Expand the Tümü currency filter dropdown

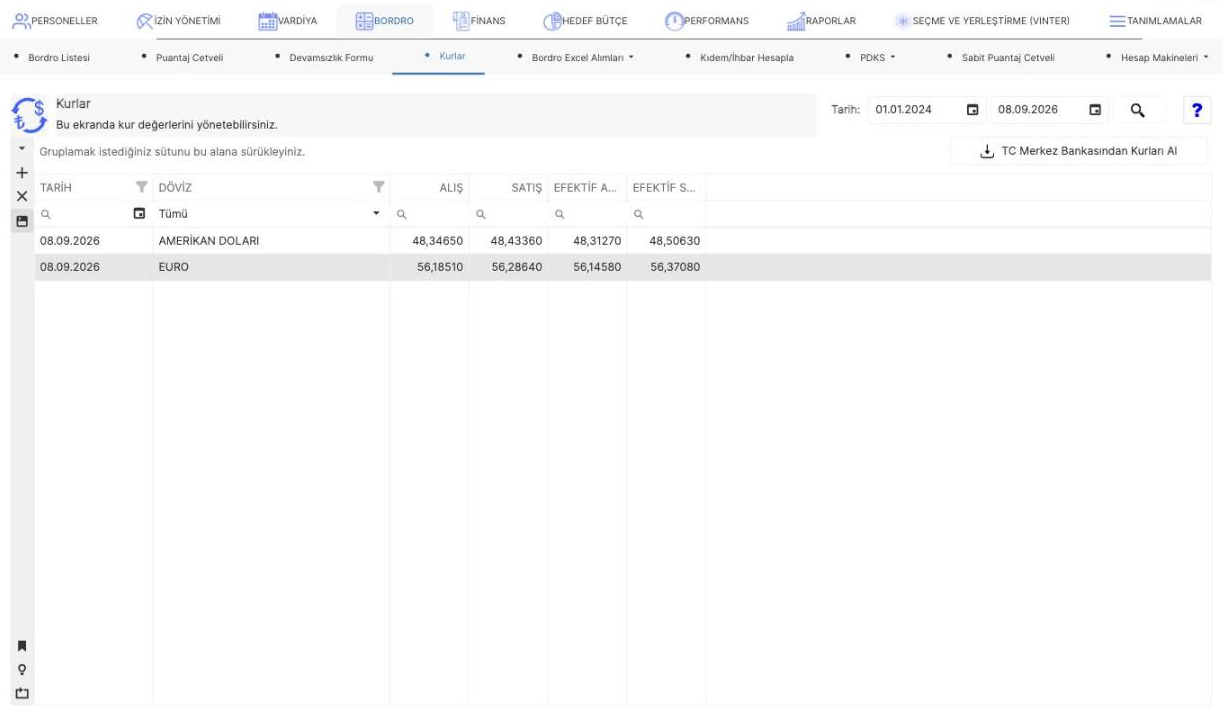point(377,214)
